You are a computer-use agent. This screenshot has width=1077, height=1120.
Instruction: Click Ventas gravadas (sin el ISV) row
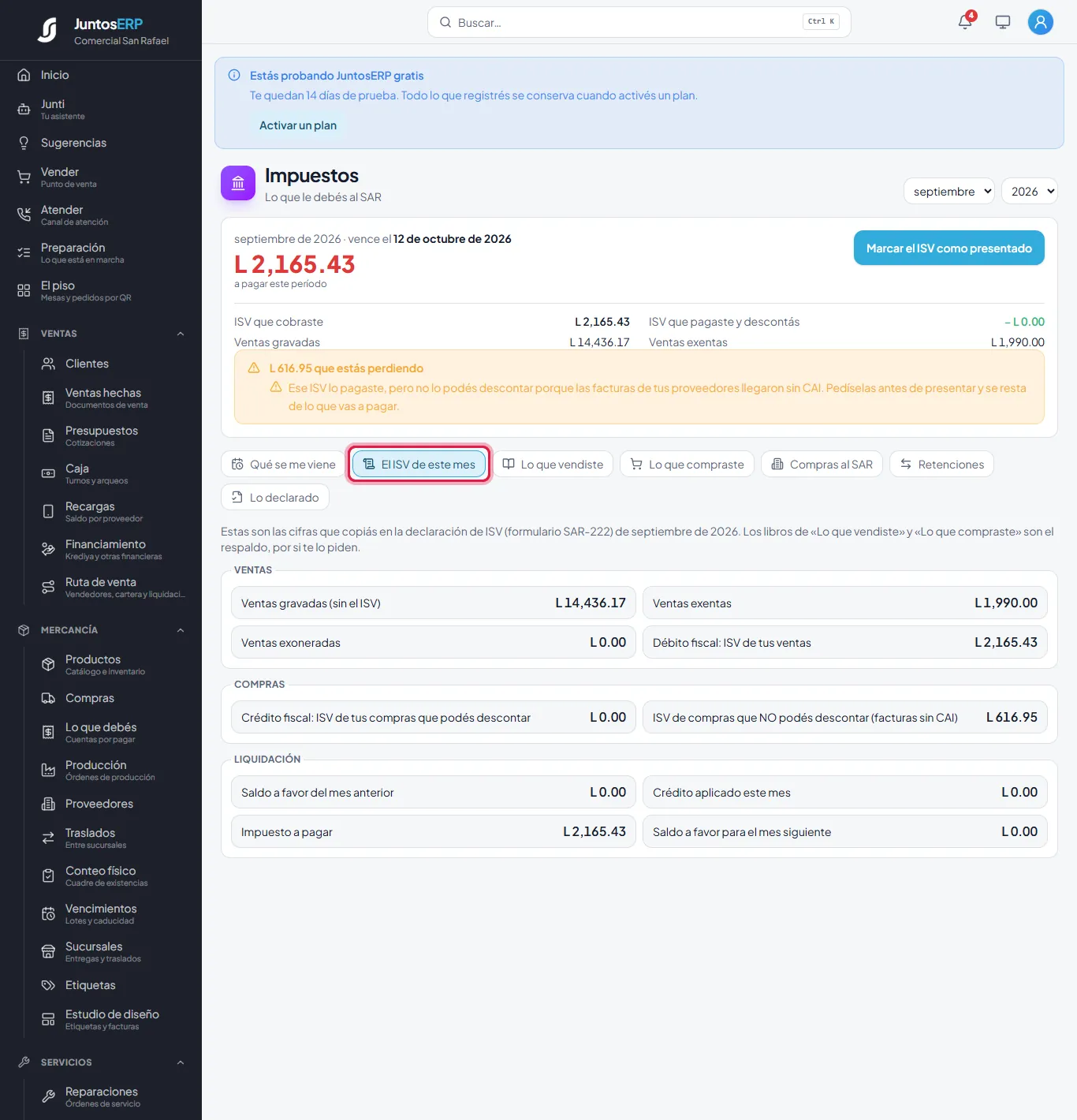tap(433, 603)
